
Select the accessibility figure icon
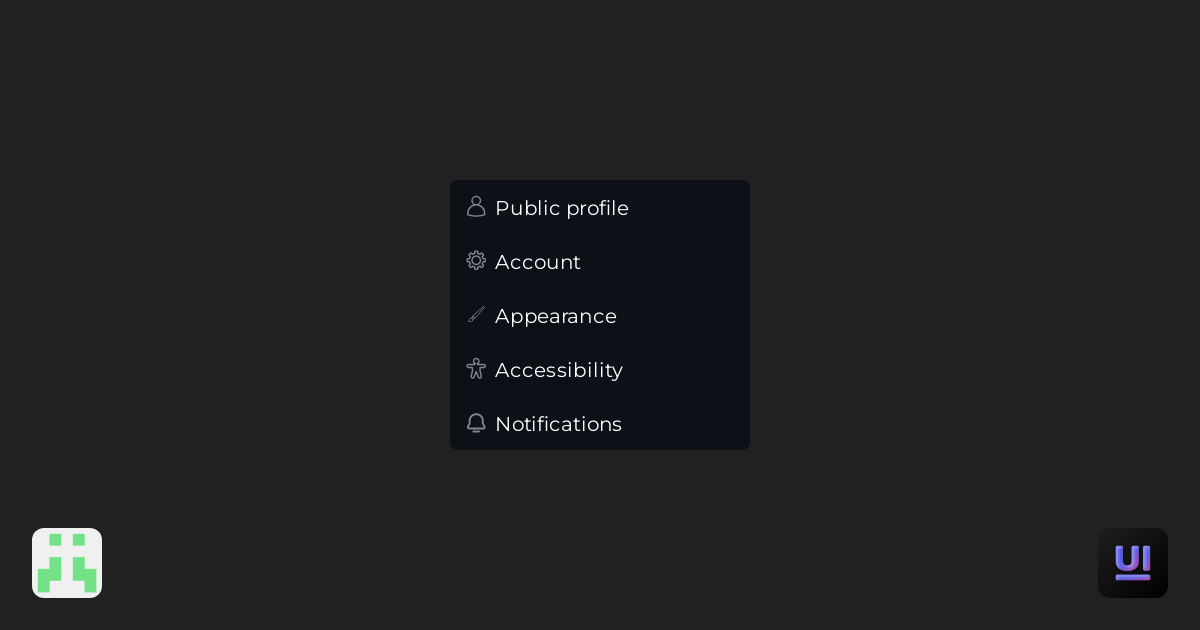(476, 368)
